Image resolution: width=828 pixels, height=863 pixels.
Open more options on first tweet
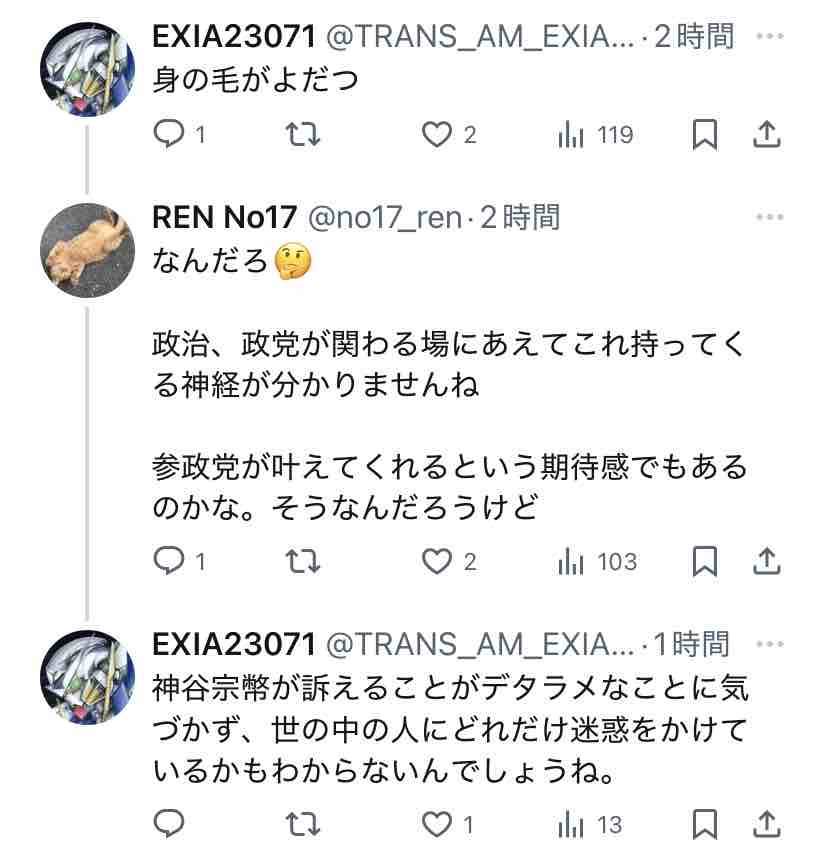[x=770, y=36]
